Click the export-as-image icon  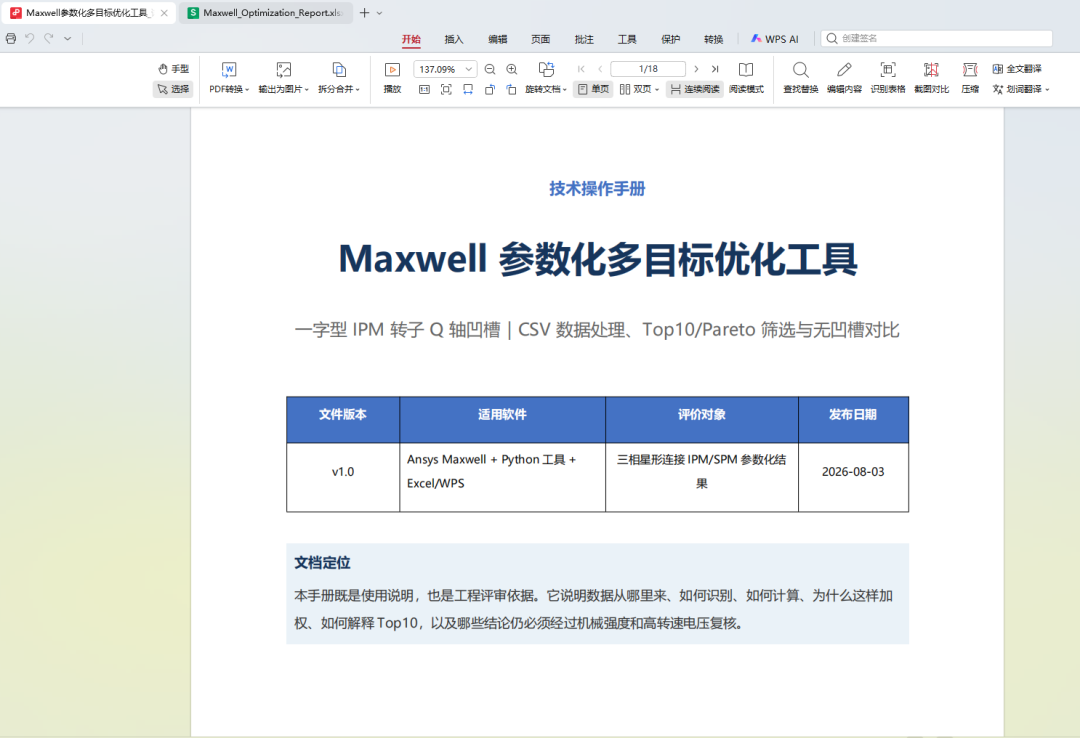click(x=284, y=70)
